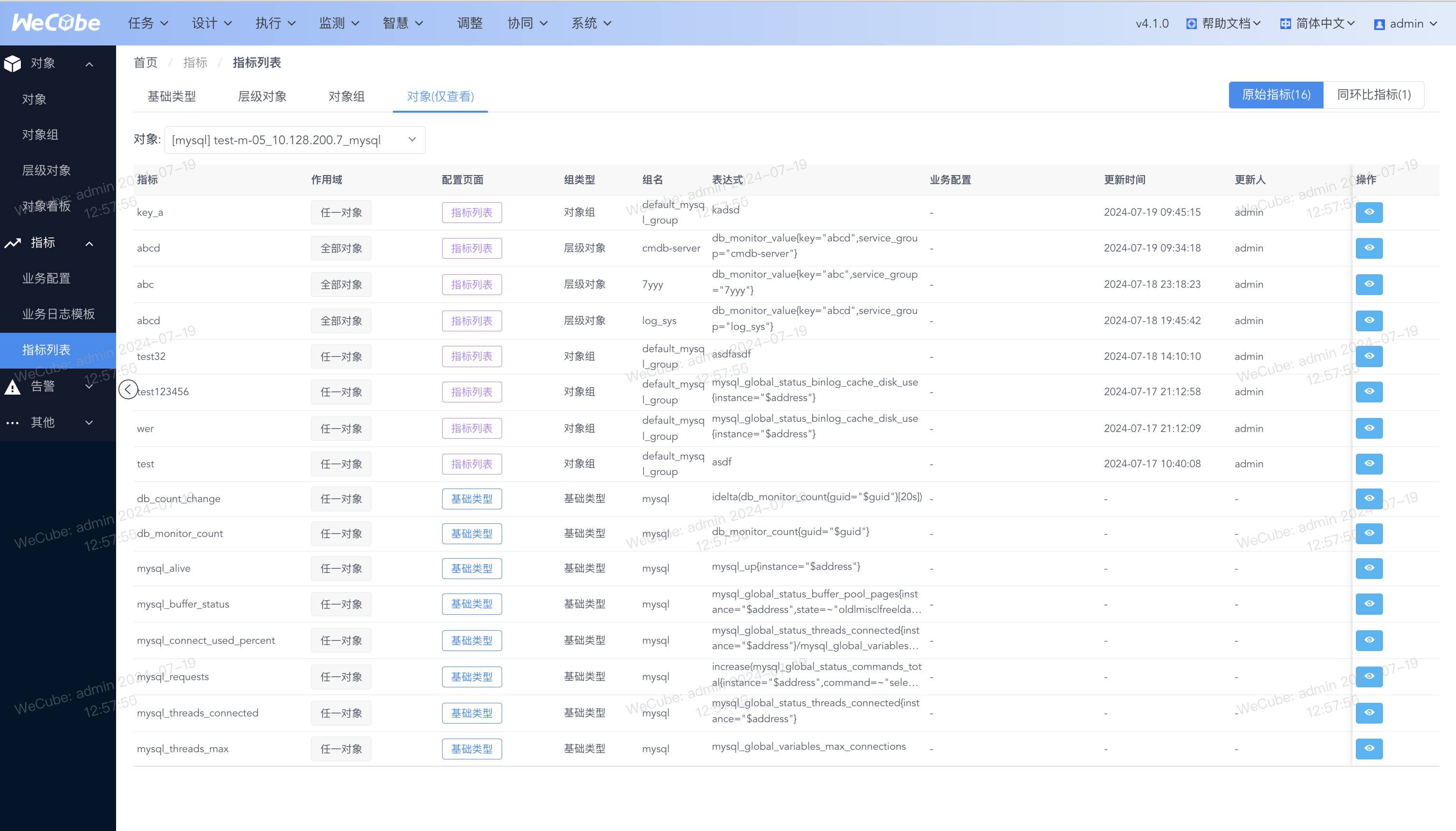Click 基础类型 button in mysql_threads_max row
Screen dimensions: 1456x831
point(472,749)
